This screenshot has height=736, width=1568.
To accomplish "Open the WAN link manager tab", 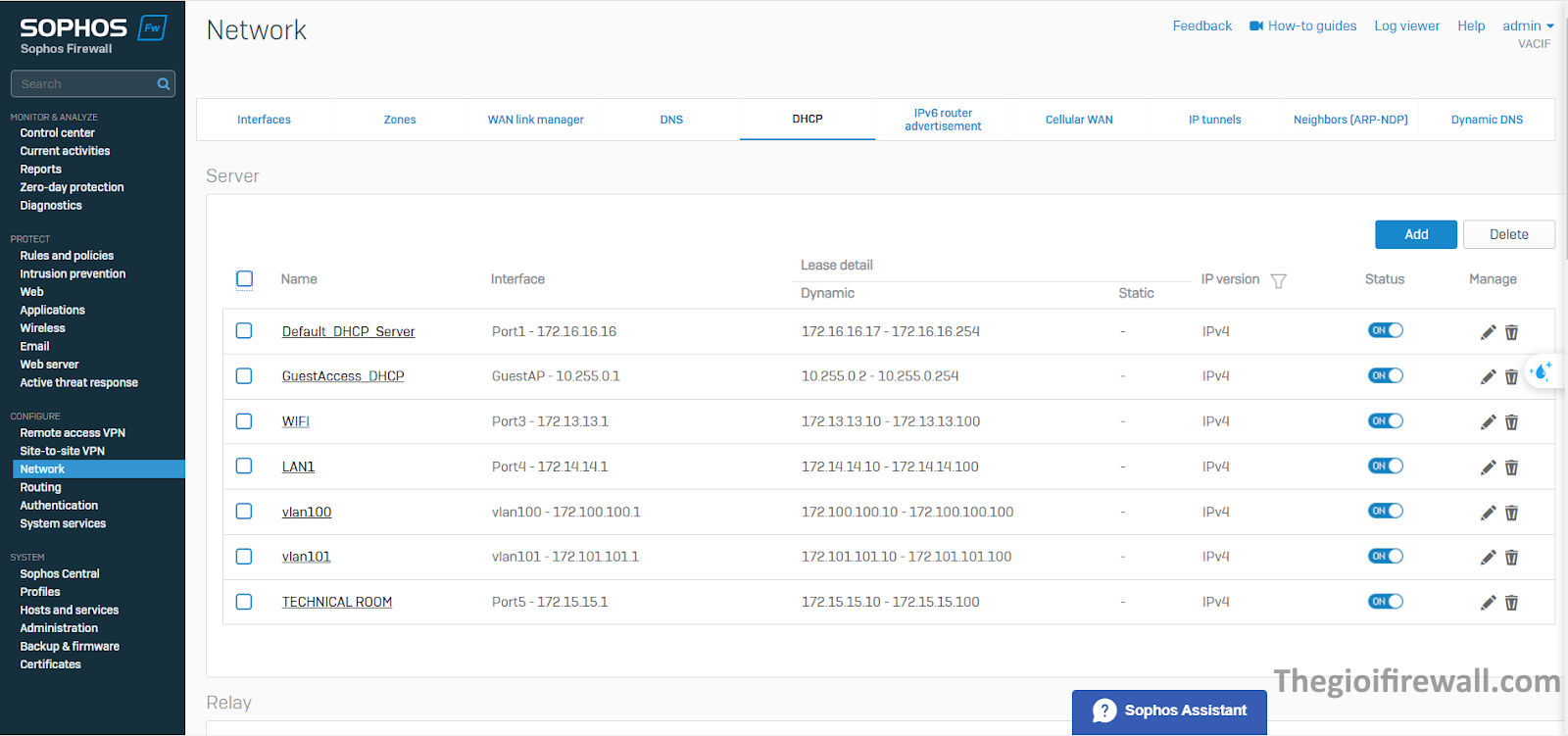I will click(535, 120).
